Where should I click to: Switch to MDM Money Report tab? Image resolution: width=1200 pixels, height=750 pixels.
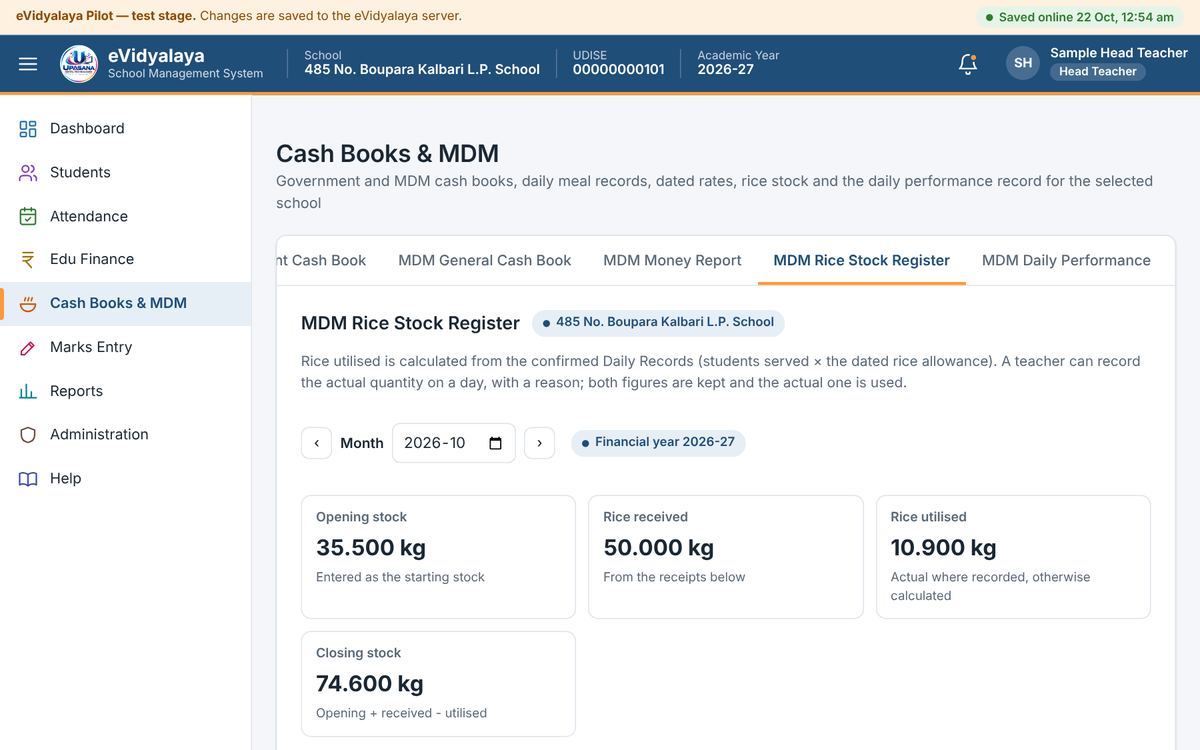tap(672, 260)
